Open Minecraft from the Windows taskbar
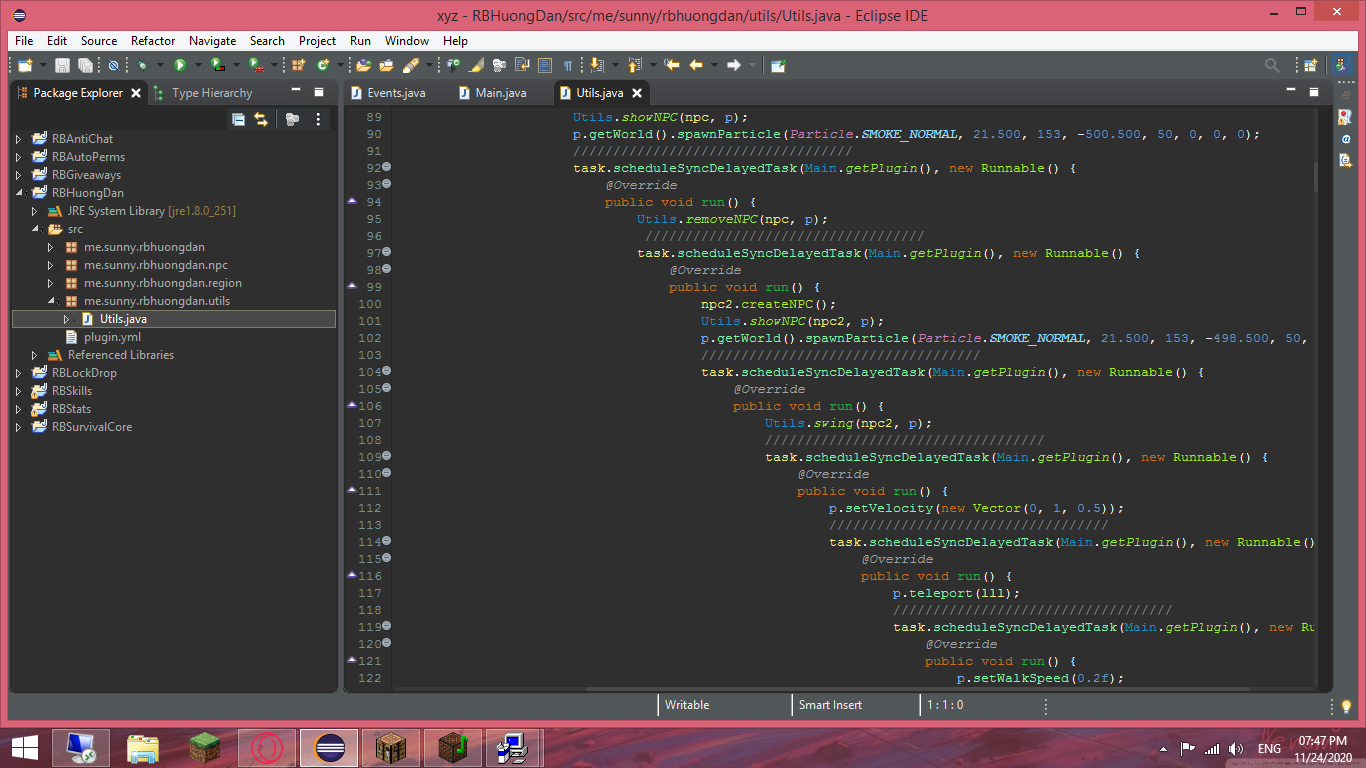 [205, 747]
